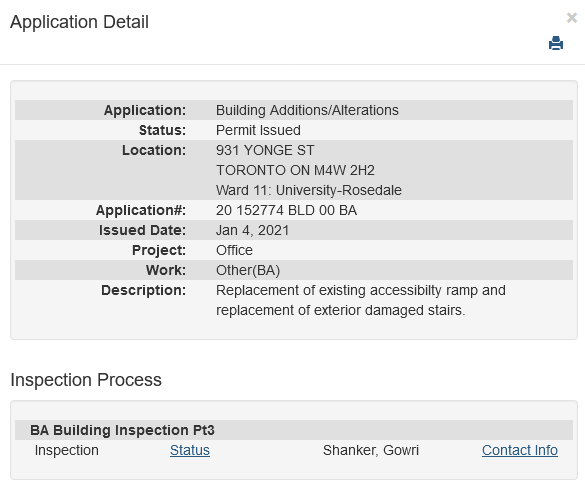Close the Application Detail dialog
Image resolution: width=585 pixels, height=504 pixels.
572,18
